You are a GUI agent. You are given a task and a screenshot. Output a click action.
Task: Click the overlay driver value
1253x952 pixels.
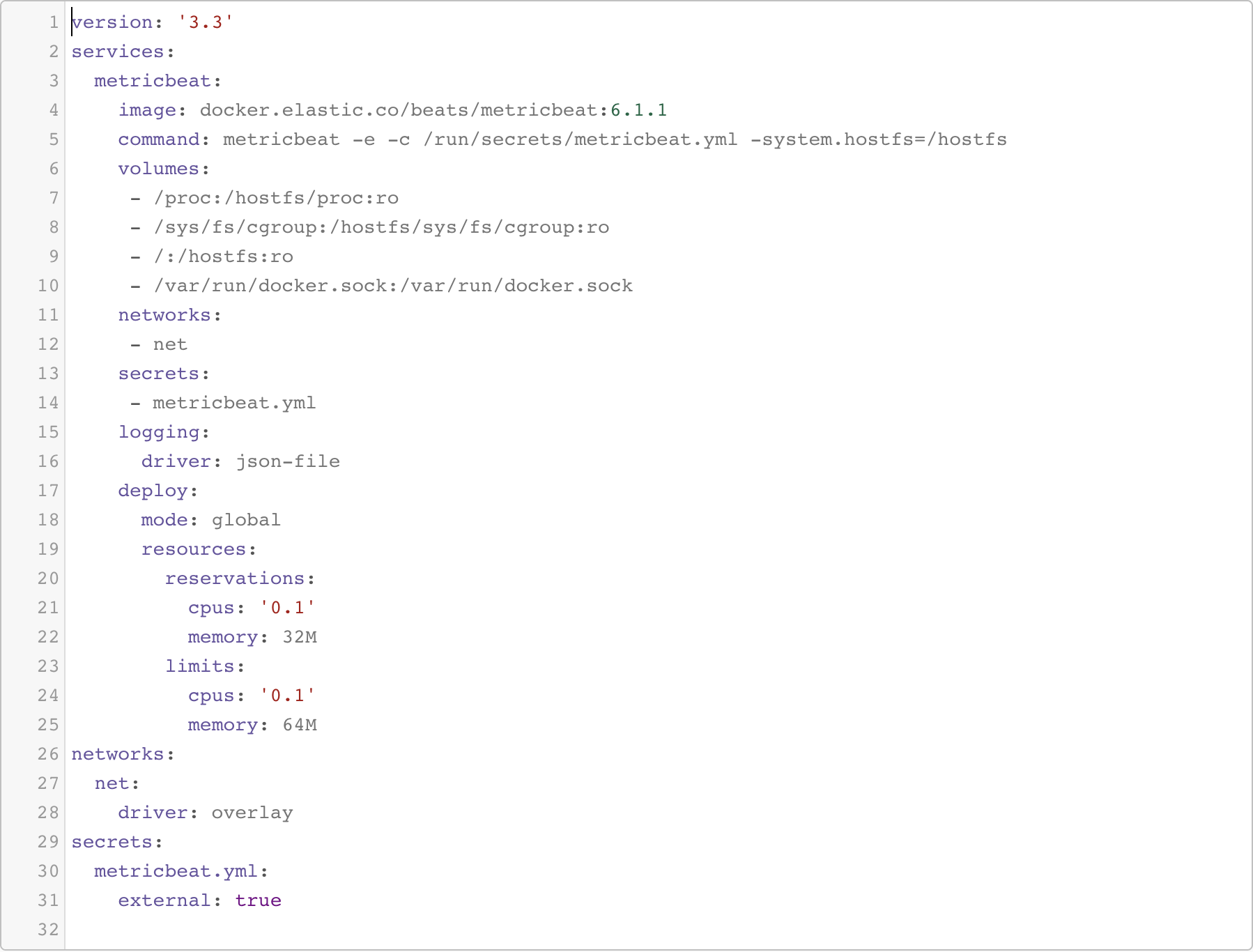tap(251, 812)
